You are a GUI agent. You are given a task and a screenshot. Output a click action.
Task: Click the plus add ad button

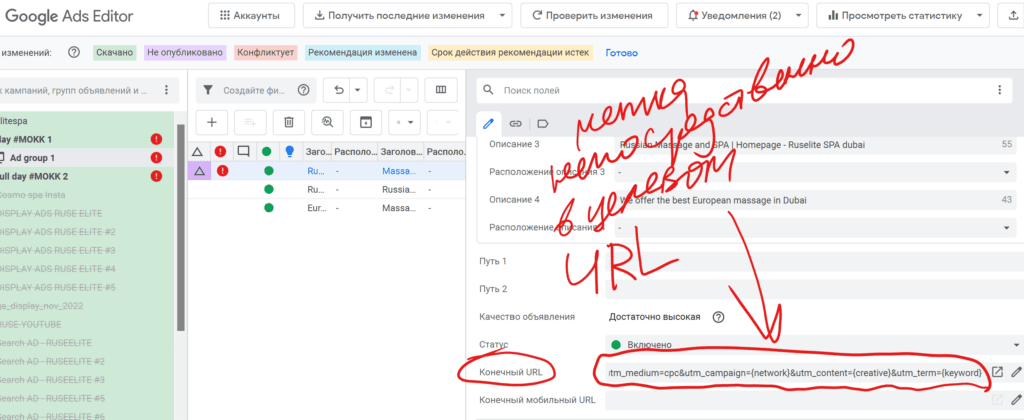(212, 121)
